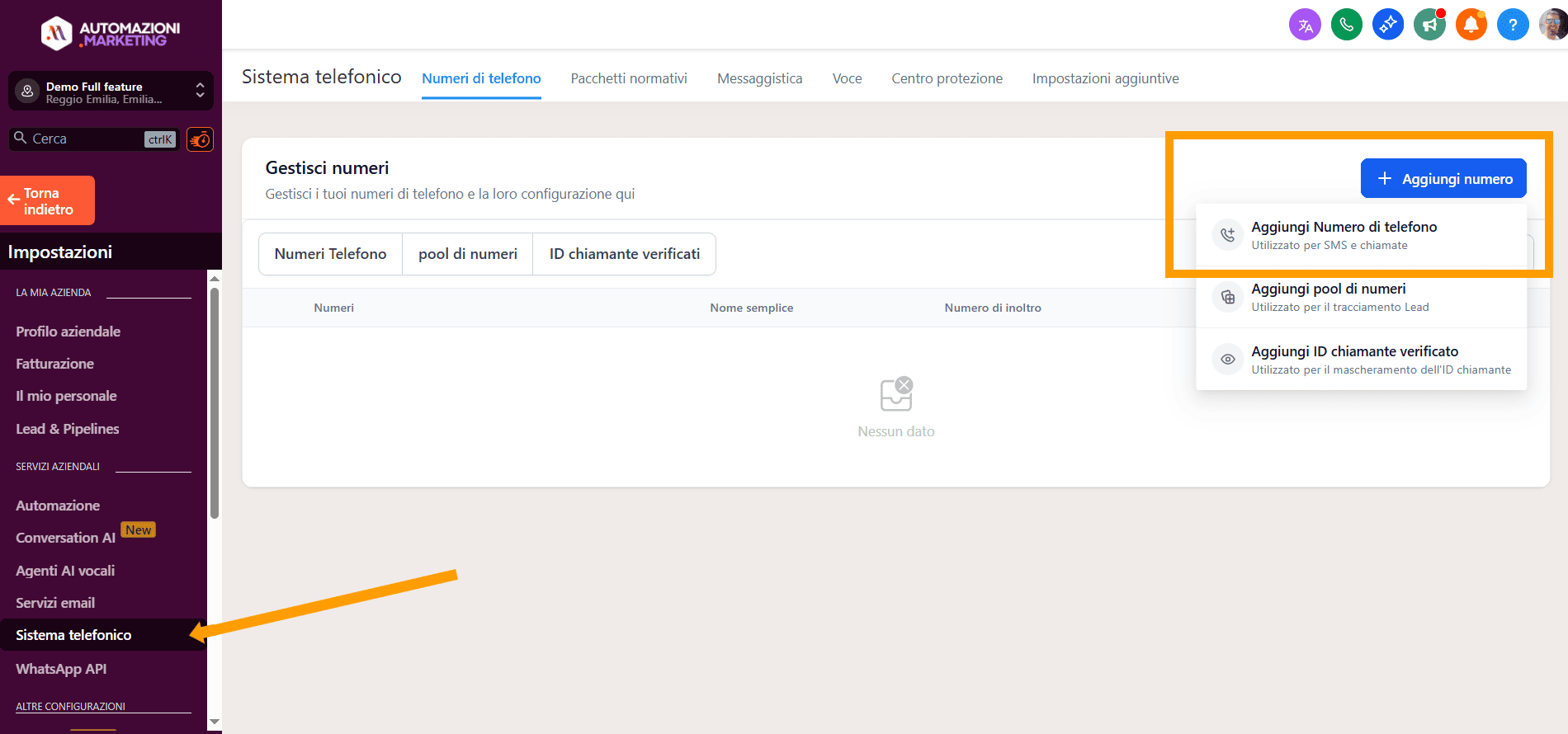Open Il mio personale settings
The width and height of the screenshot is (1568, 734).
(66, 396)
